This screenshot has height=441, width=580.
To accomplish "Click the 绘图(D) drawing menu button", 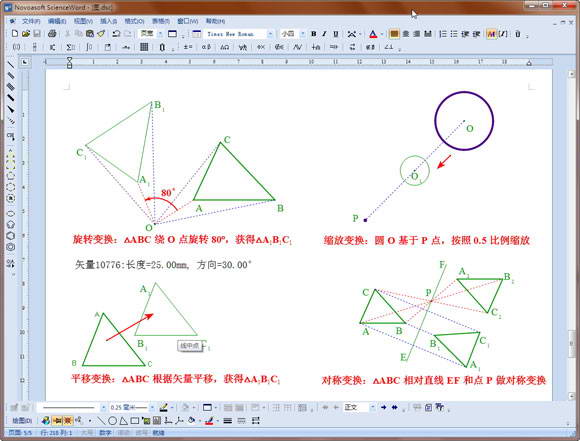I will coord(23,421).
